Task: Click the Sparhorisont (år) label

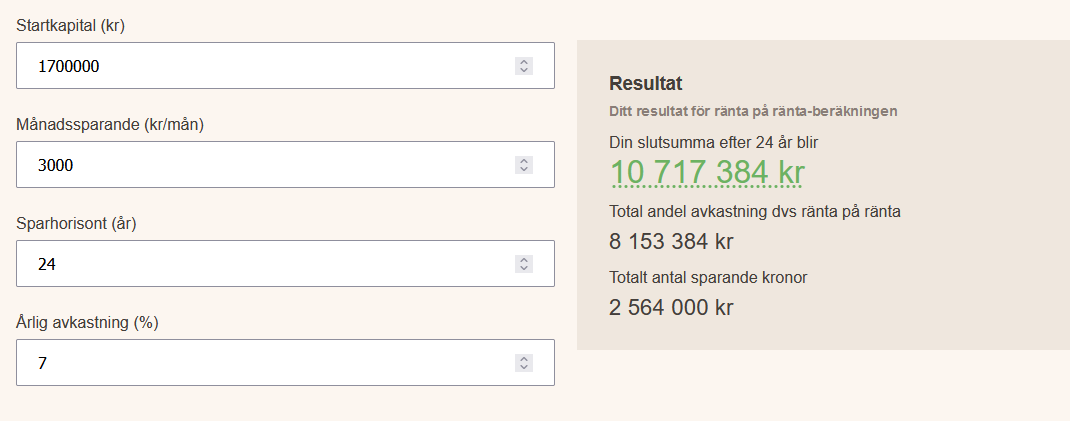Action: coord(76,224)
